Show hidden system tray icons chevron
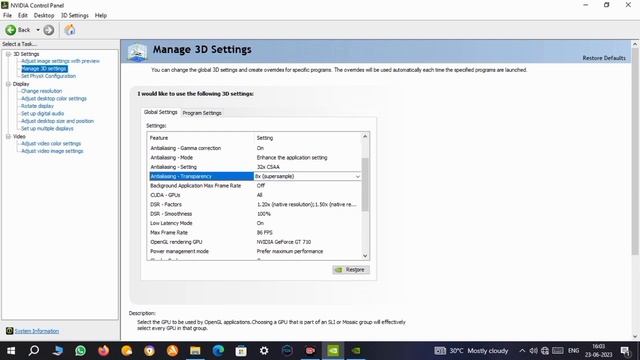Viewport: 640px width, 360px height. point(522,351)
